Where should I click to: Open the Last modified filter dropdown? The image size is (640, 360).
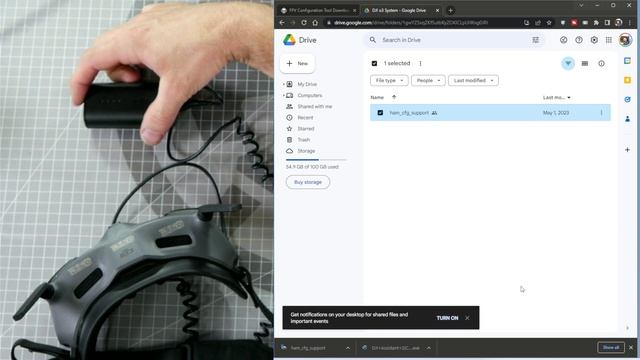(x=473, y=80)
